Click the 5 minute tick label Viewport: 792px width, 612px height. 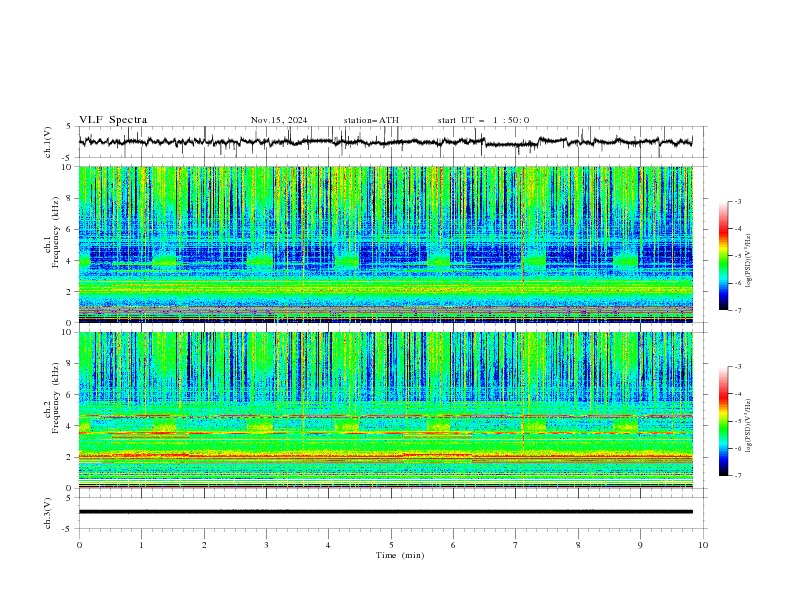(x=391, y=545)
